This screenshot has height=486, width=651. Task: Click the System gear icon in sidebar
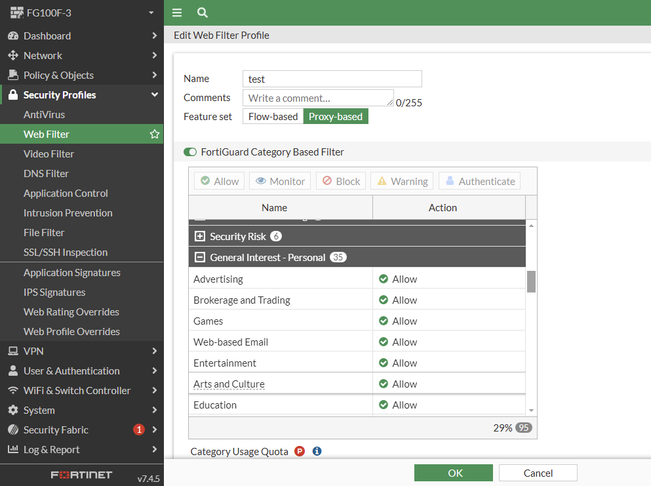(13, 410)
